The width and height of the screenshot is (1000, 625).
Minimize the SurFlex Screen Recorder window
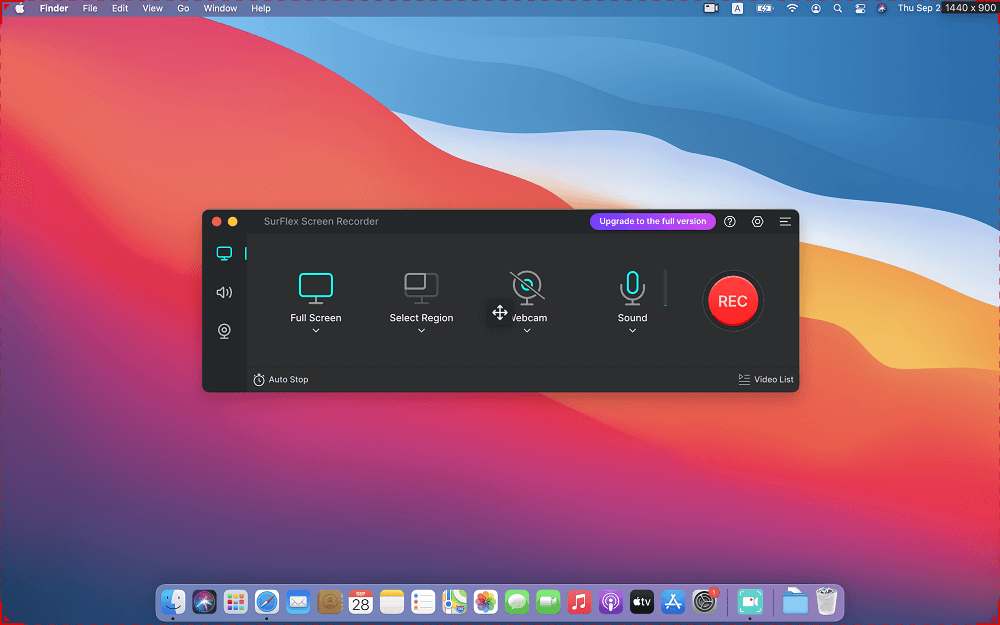pyautogui.click(x=233, y=221)
